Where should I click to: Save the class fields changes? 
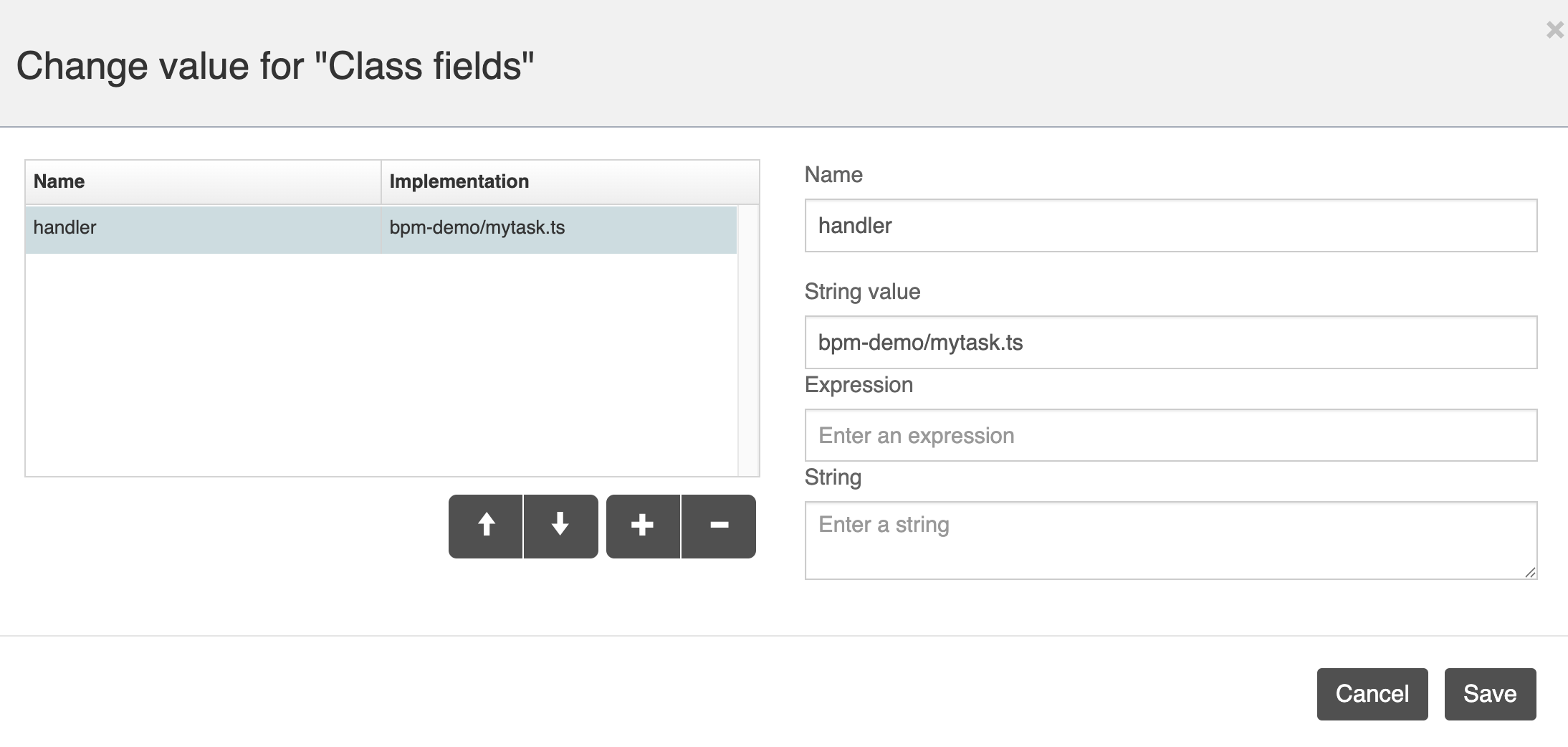(1490, 693)
